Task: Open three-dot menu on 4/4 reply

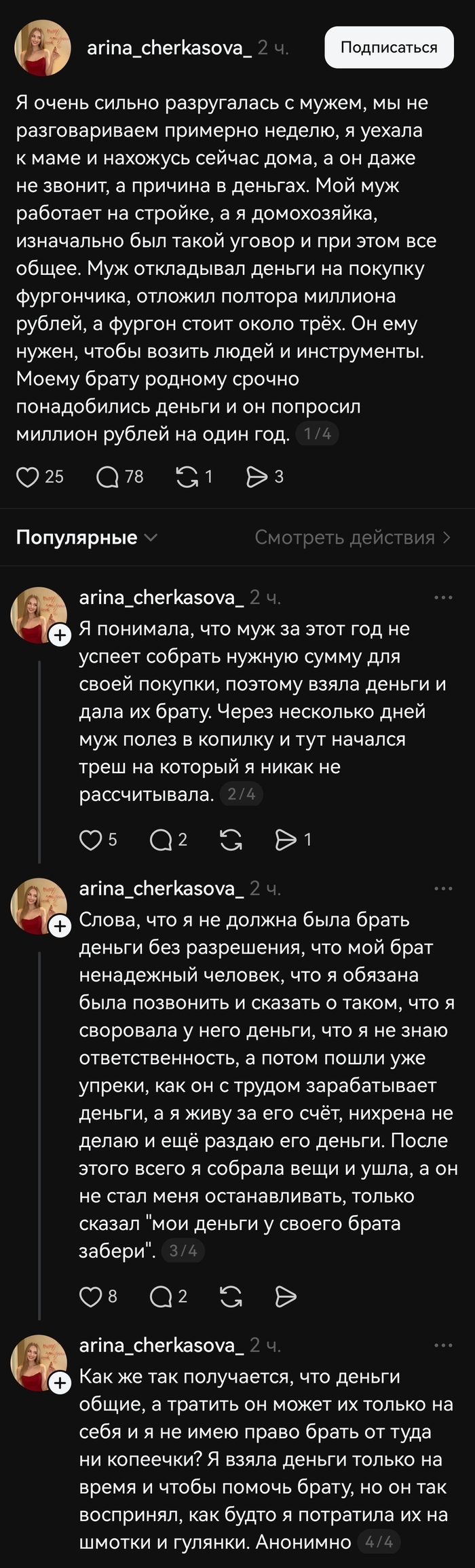Action: [443, 1345]
